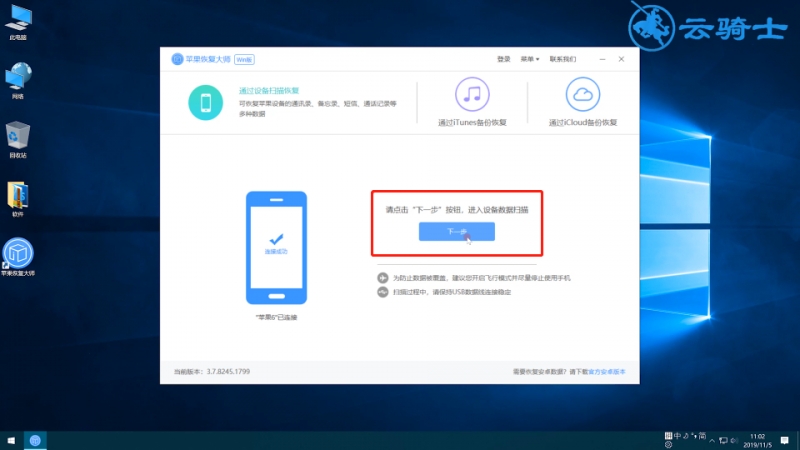
Task: Open the 苹果恢复大师 desktop shortcut
Action: [18, 257]
